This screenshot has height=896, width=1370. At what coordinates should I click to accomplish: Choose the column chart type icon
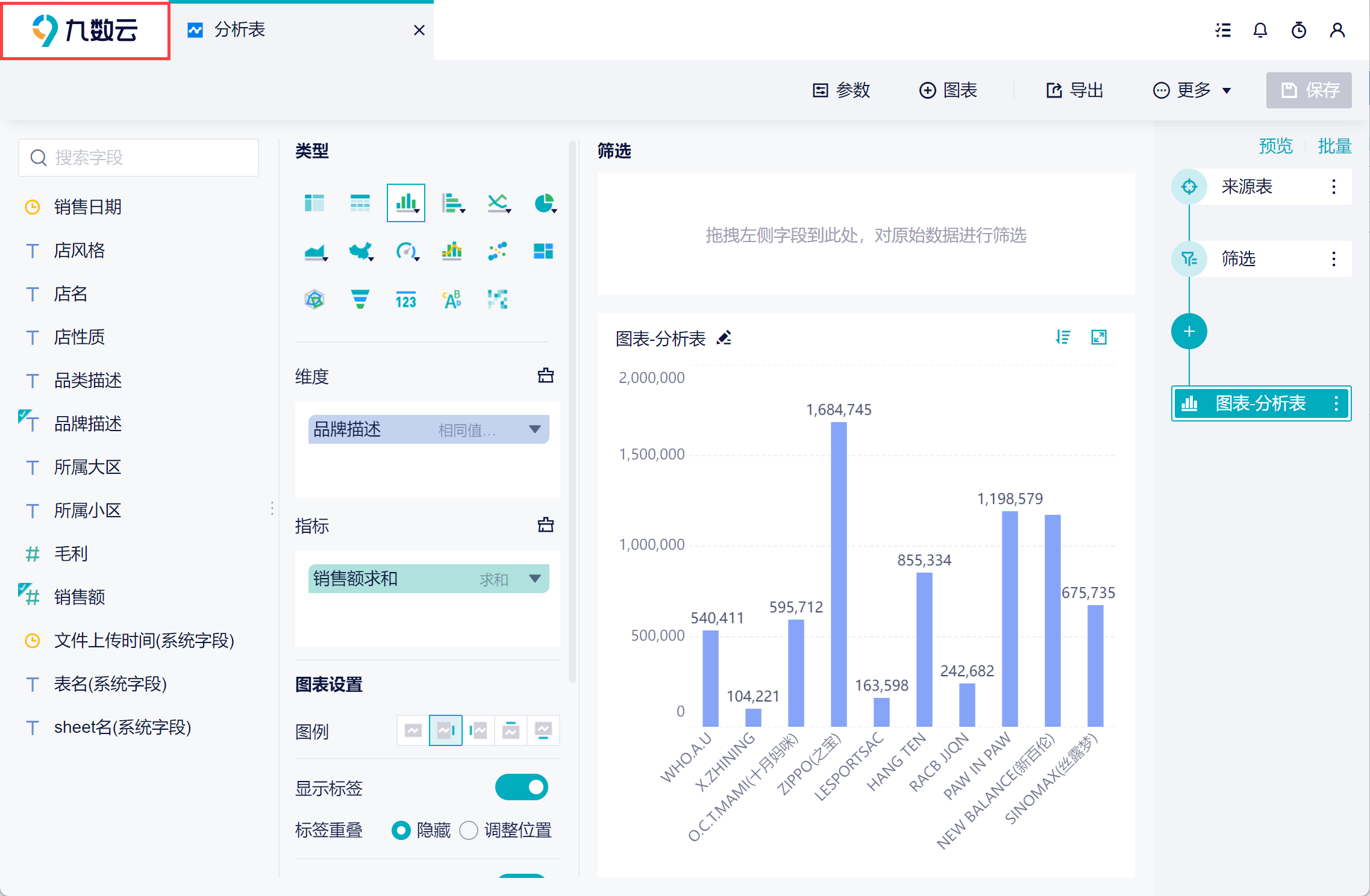click(x=406, y=203)
